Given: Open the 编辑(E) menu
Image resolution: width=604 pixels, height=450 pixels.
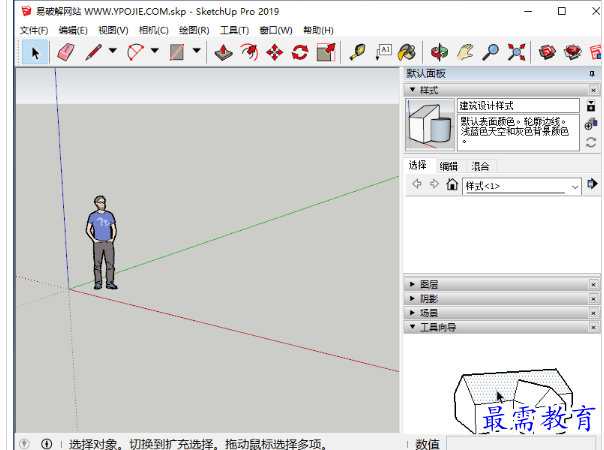Looking at the screenshot, I should 73,30.
